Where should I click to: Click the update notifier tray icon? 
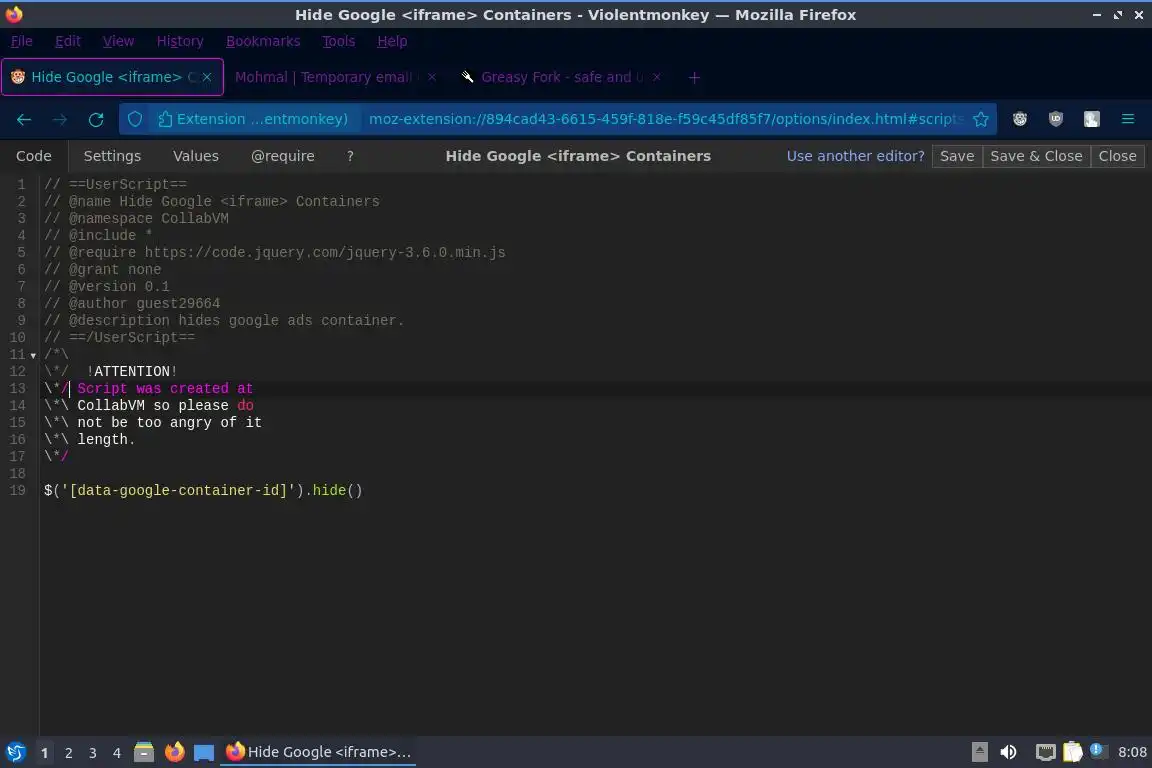[1097, 750]
